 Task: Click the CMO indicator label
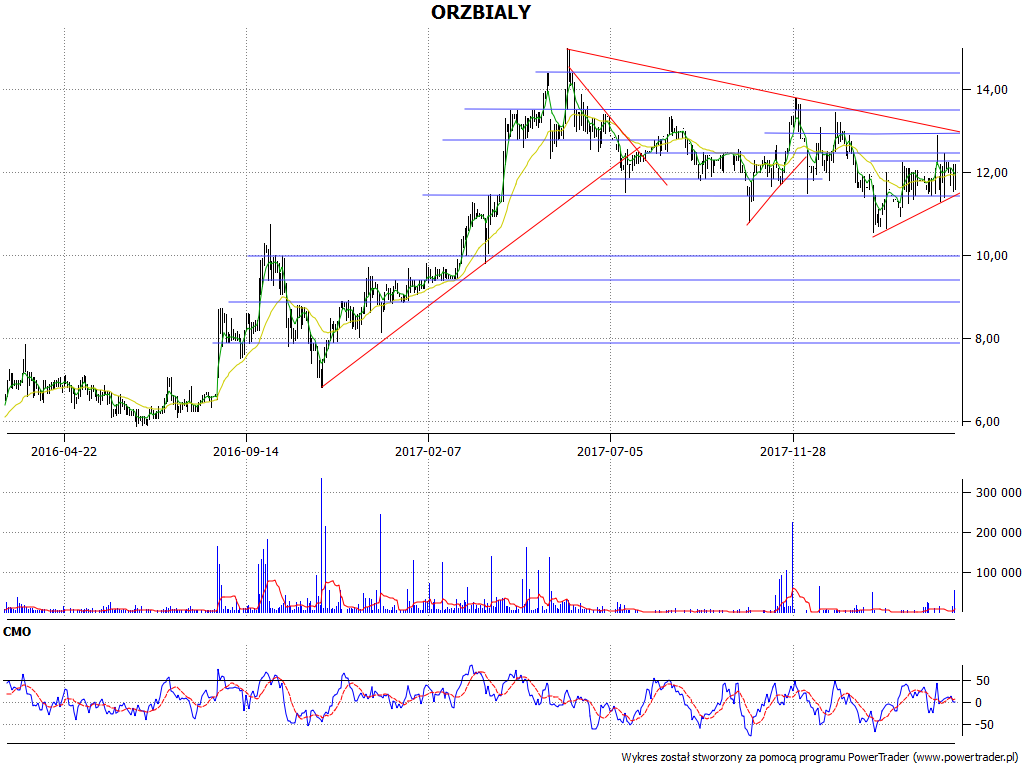click(17, 632)
